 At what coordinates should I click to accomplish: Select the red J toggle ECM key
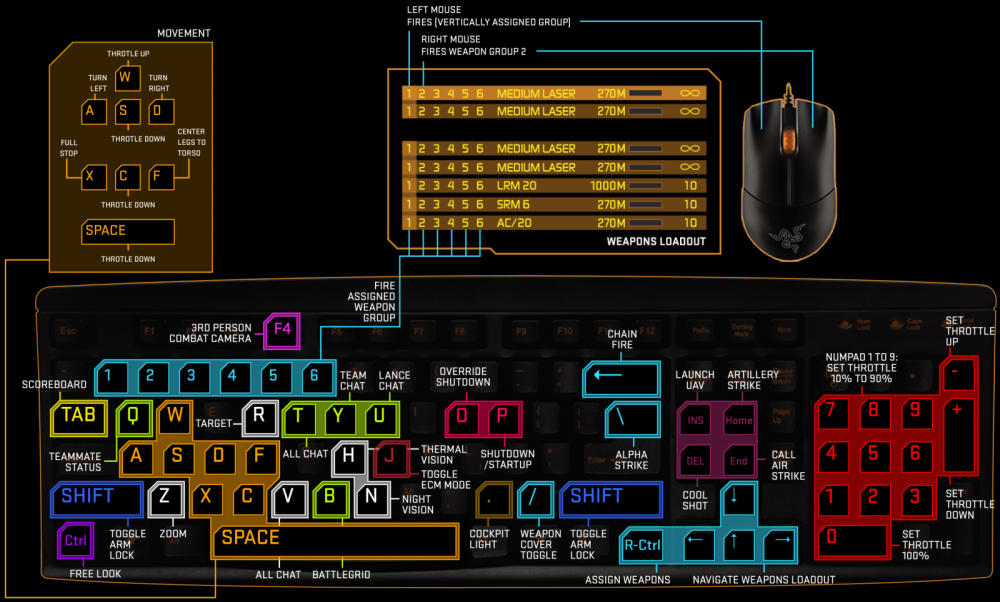(390, 458)
